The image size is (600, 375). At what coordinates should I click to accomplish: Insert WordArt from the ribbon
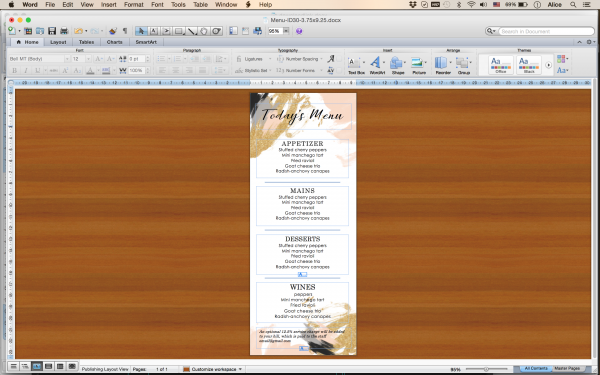click(x=377, y=65)
